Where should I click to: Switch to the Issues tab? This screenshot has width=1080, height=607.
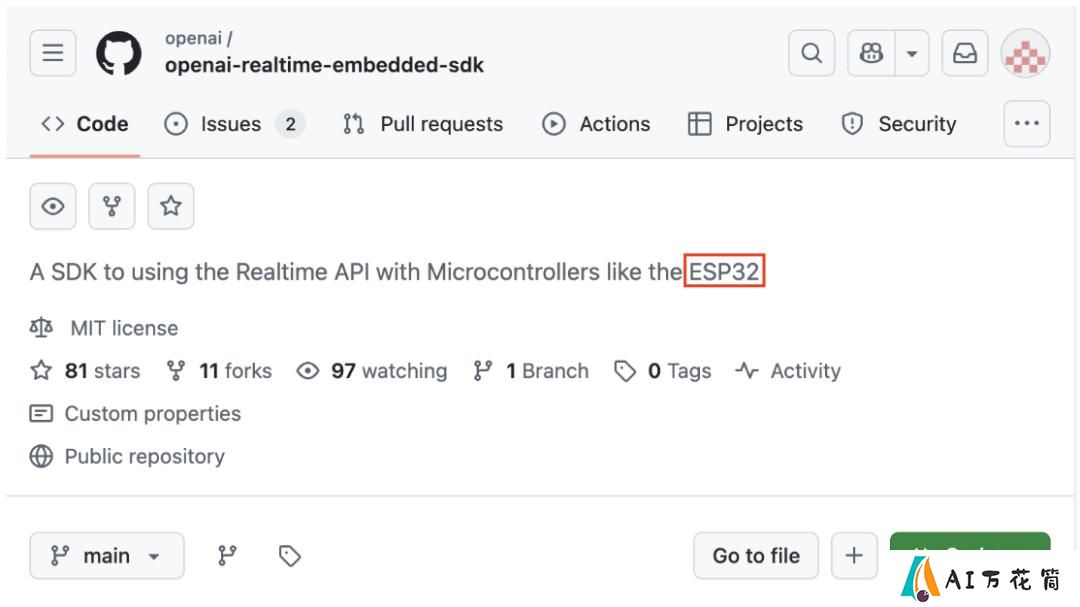click(x=234, y=124)
